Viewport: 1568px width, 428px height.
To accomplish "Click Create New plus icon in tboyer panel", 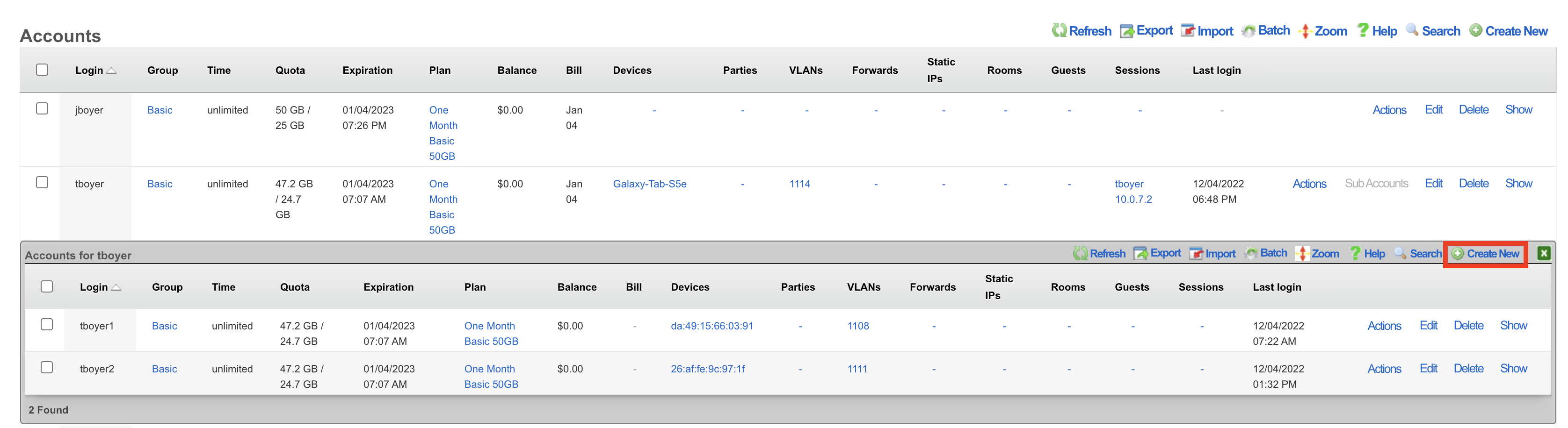I will [x=1458, y=254].
